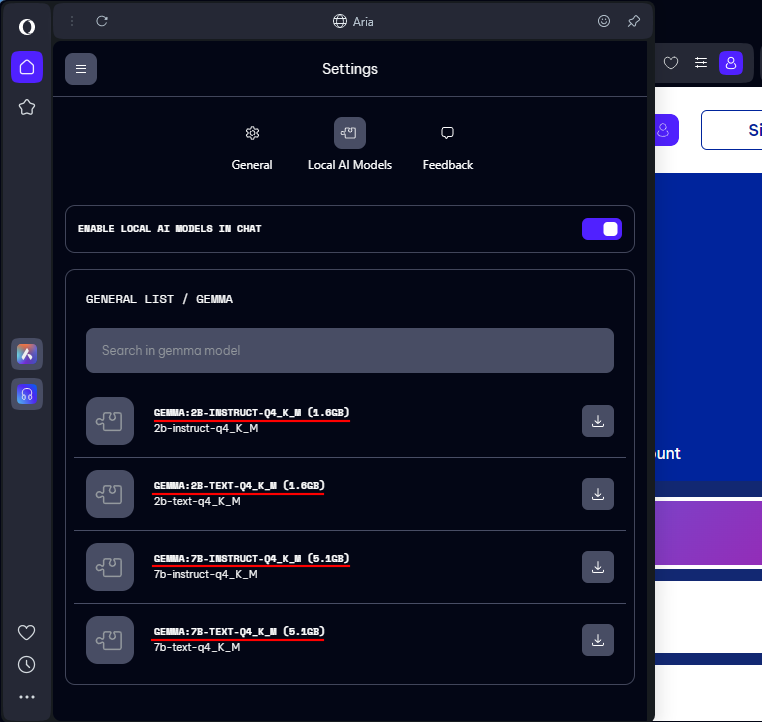This screenshot has height=722, width=762.
Task: Select the Local AI Models tab
Action: tap(350, 146)
